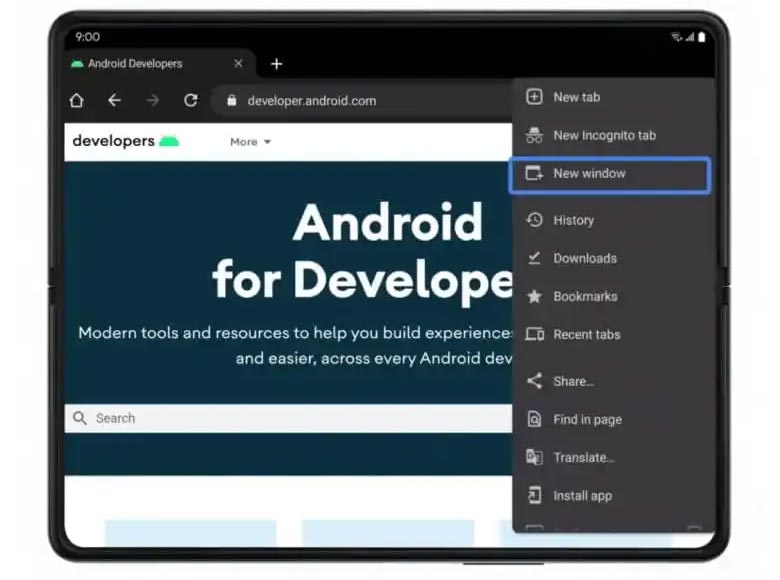Go back with the left arrow button
The image size is (780, 580).
pyautogui.click(x=114, y=100)
